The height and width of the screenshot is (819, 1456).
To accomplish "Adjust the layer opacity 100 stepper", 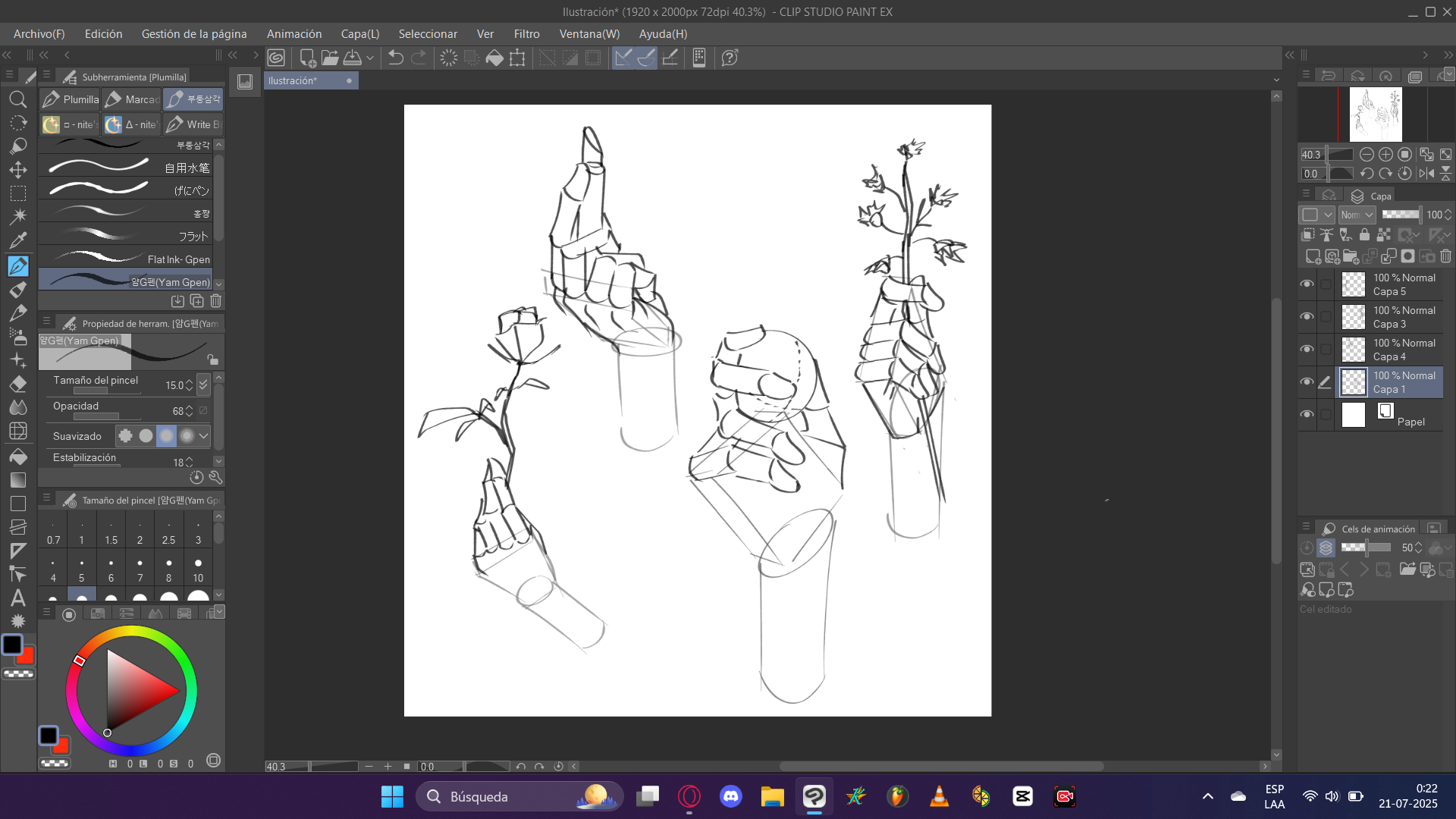I will tap(1448, 215).
